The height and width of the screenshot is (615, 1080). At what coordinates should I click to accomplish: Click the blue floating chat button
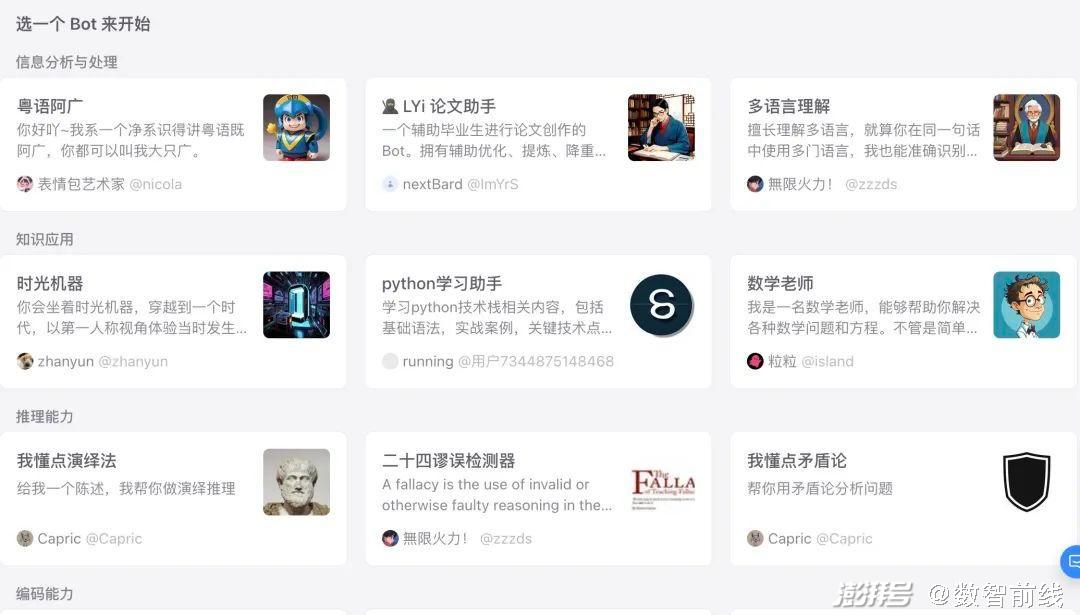point(1071,561)
